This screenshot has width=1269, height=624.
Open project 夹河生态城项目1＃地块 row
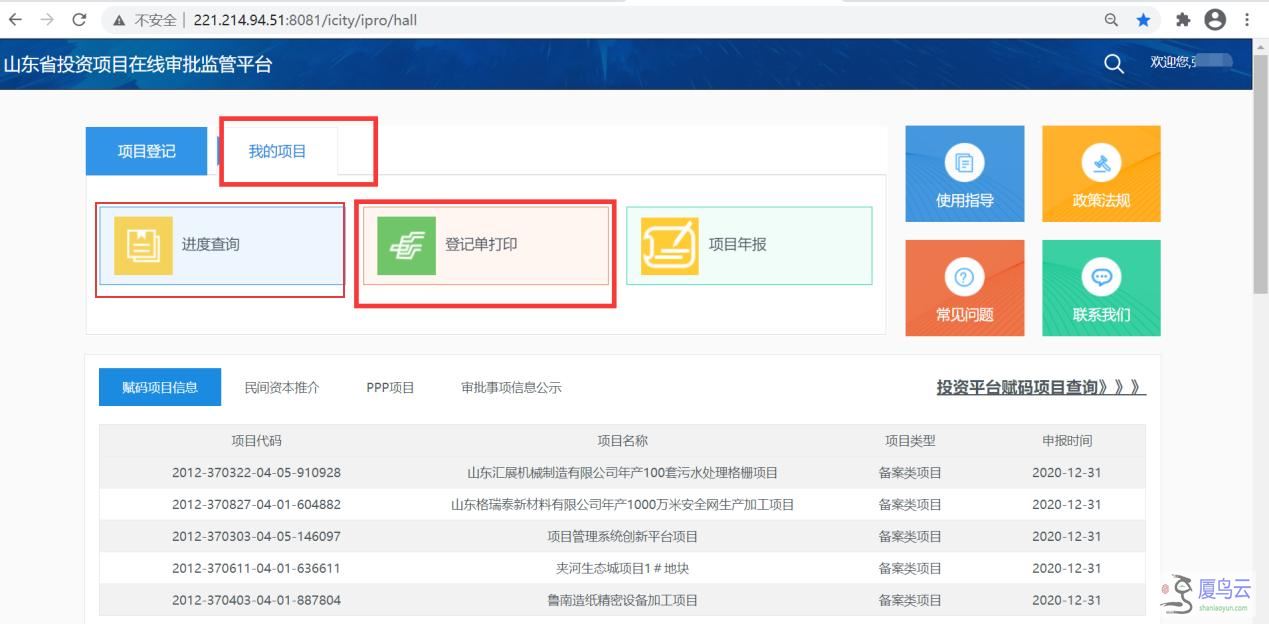(622, 568)
